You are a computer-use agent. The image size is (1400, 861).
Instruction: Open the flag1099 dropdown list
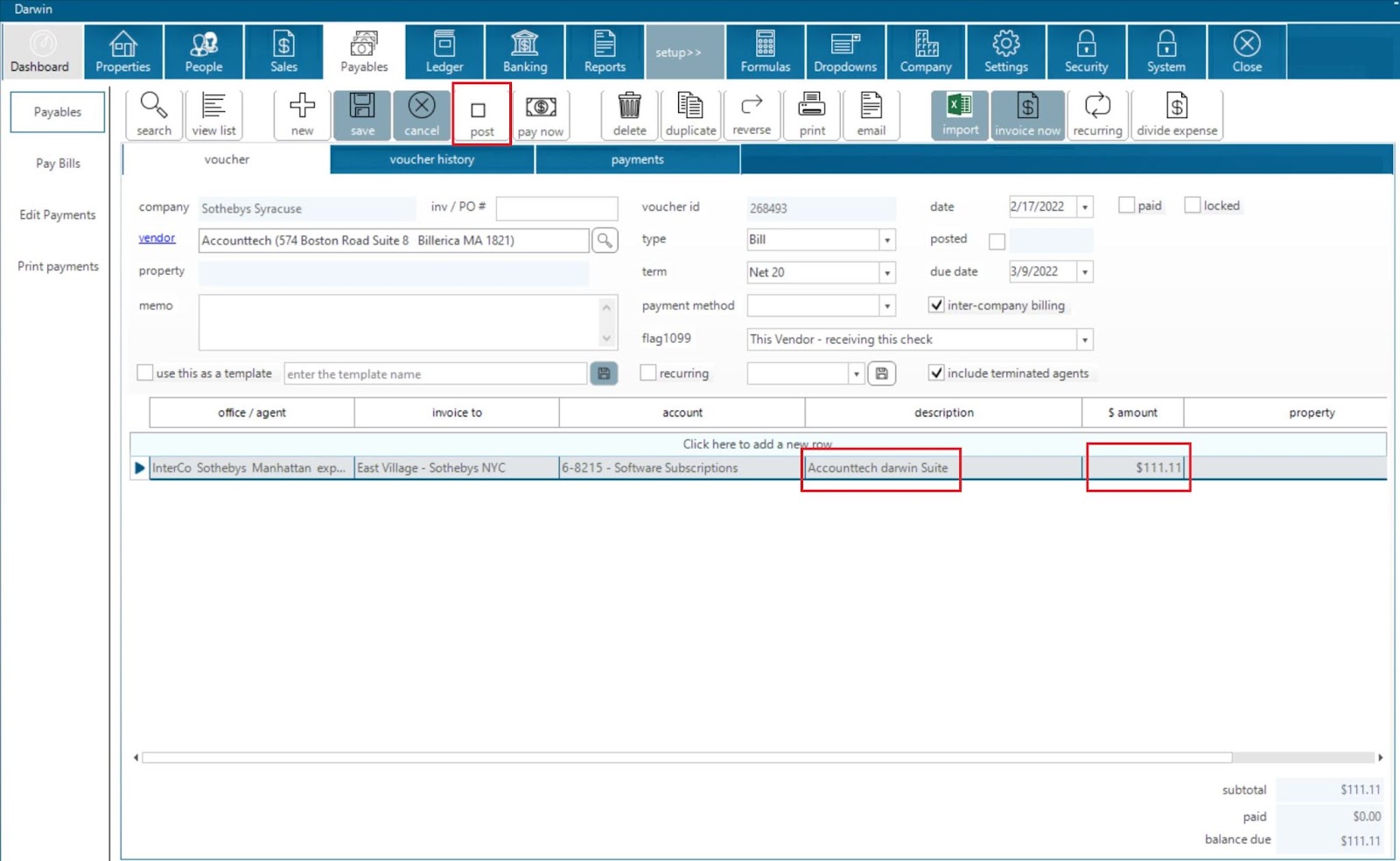[1084, 339]
